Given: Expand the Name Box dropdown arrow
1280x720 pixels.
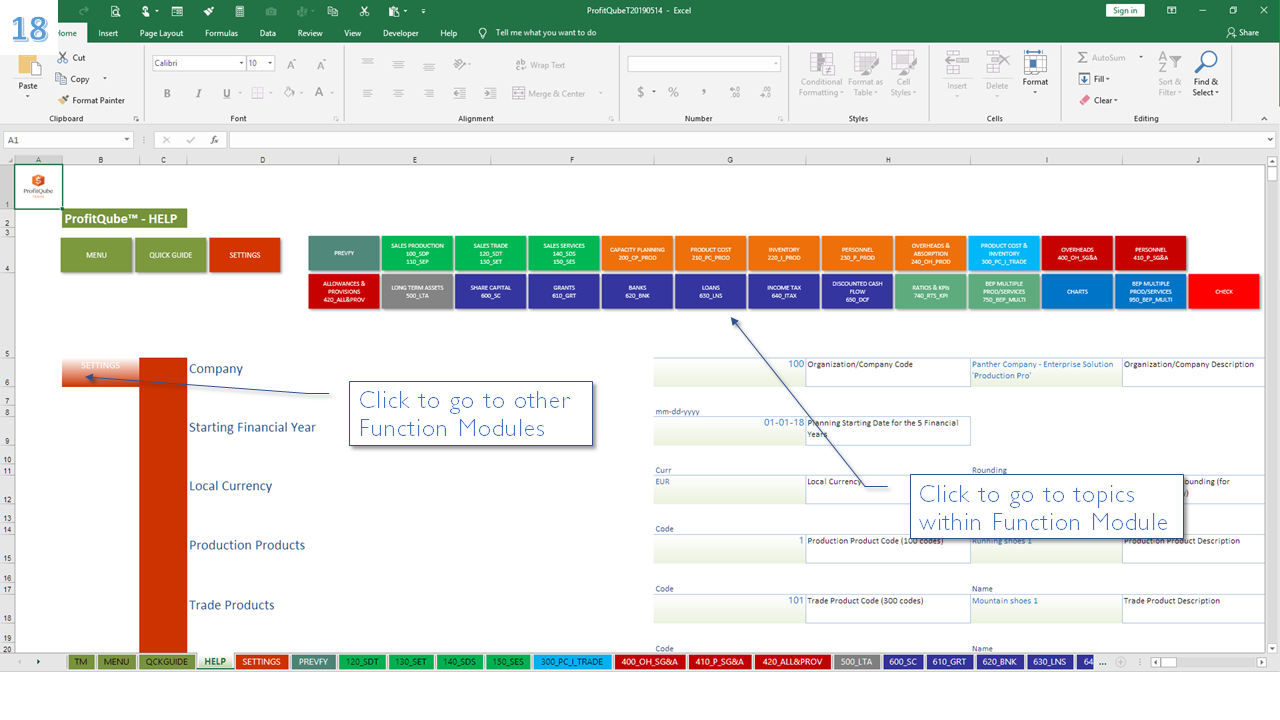Looking at the screenshot, I should (x=127, y=140).
